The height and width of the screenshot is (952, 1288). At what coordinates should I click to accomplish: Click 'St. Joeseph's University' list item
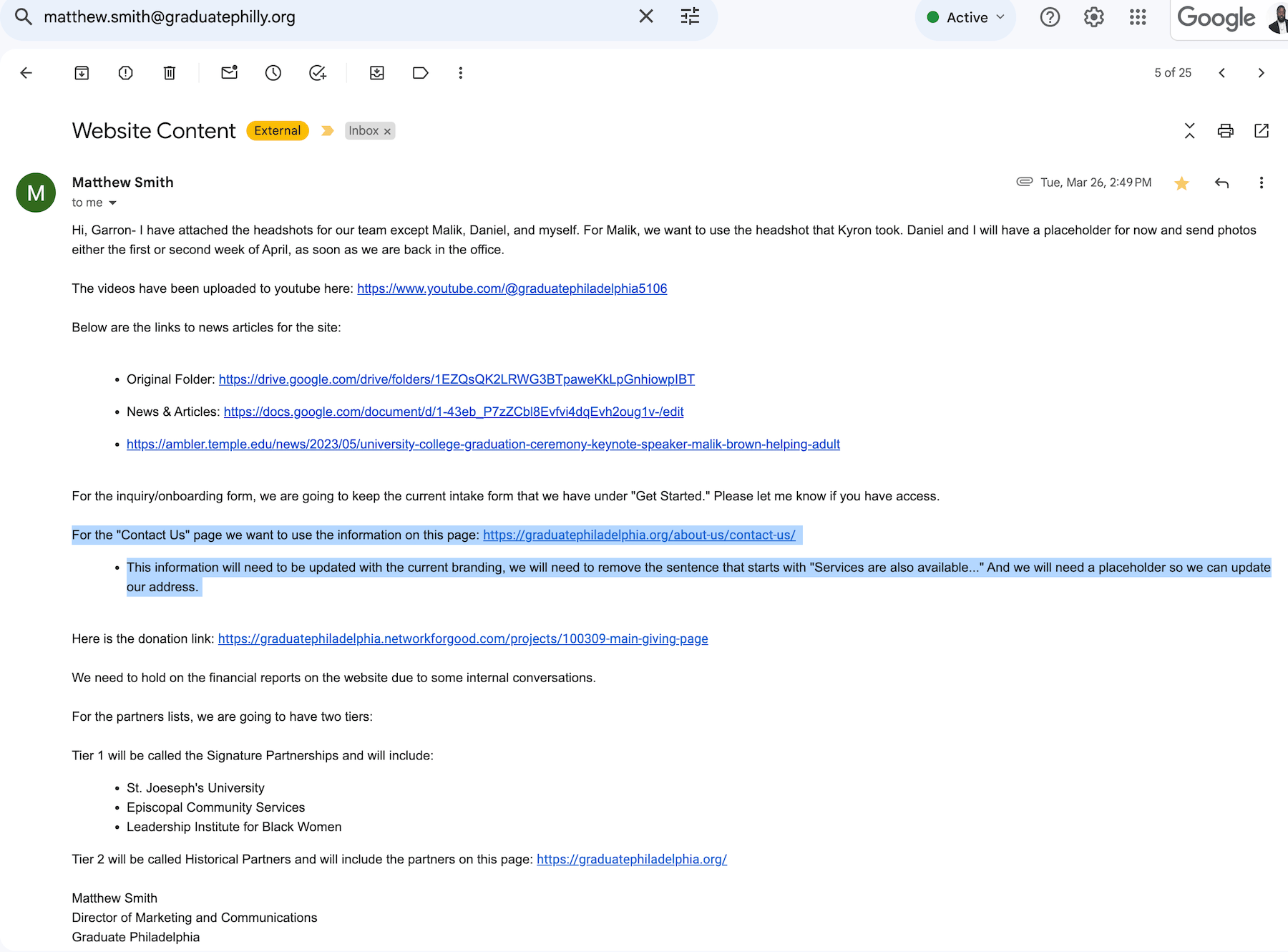(x=195, y=788)
